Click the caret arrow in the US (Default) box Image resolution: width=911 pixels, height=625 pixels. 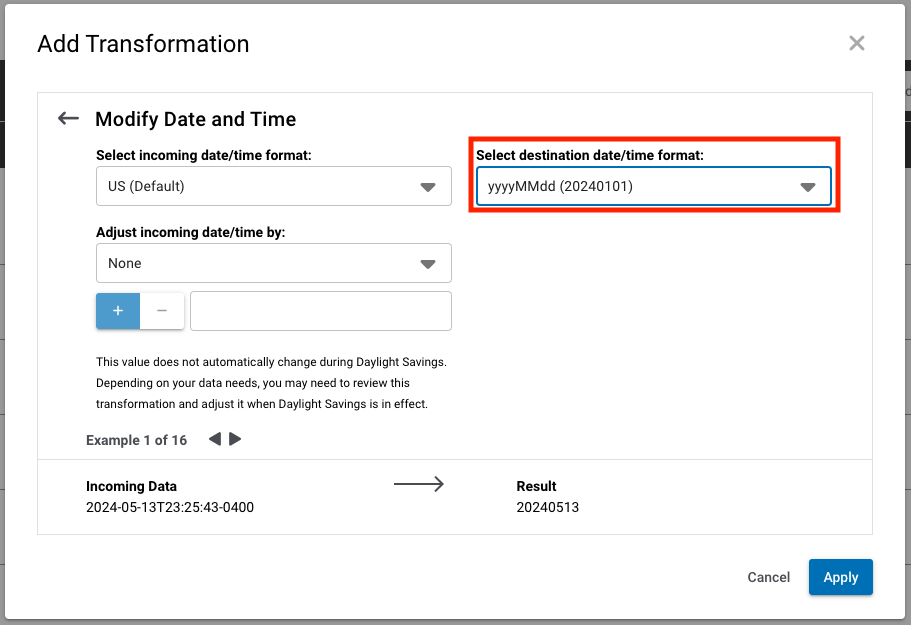428,187
